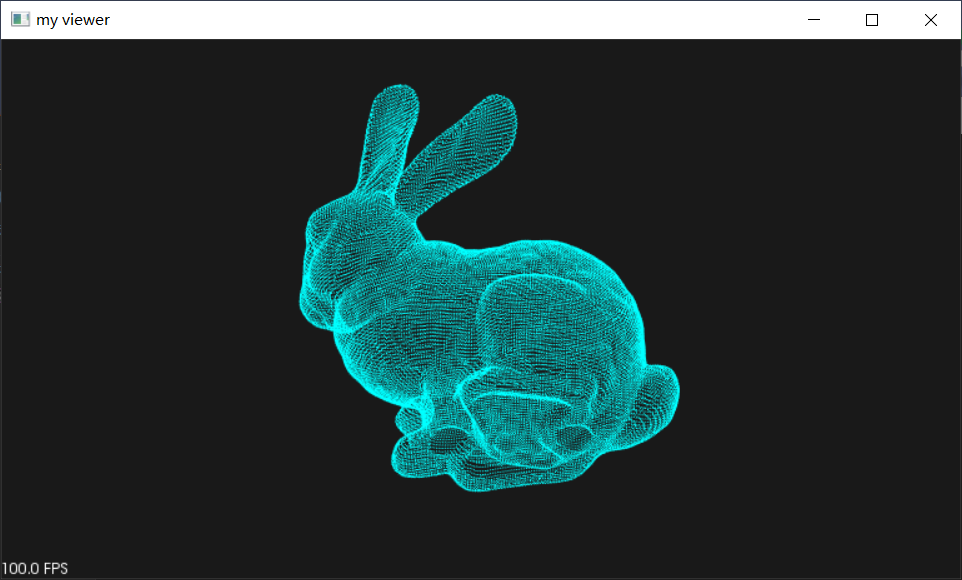The image size is (962, 580).
Task: Close the my viewer window
Action: tap(931, 20)
